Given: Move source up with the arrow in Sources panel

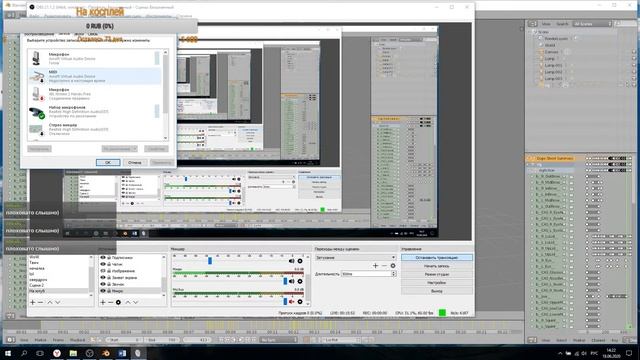Looking at the screenshot, I should [127, 302].
